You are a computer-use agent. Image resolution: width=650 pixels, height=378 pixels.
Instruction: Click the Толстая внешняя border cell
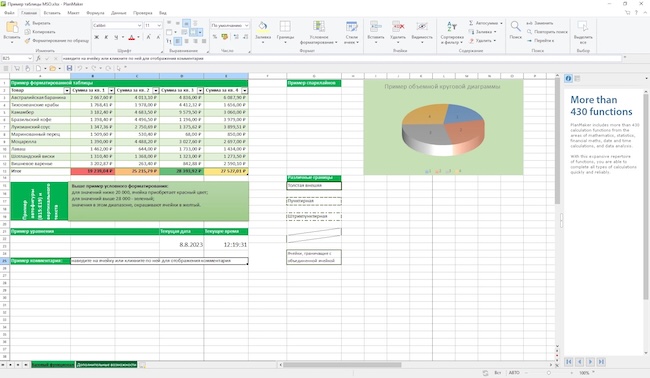[x=314, y=186]
